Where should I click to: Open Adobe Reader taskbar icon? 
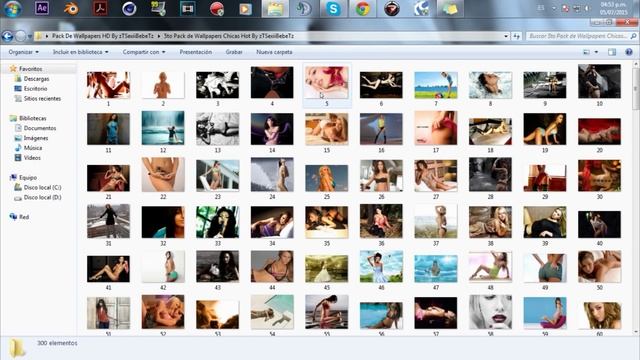100,8
